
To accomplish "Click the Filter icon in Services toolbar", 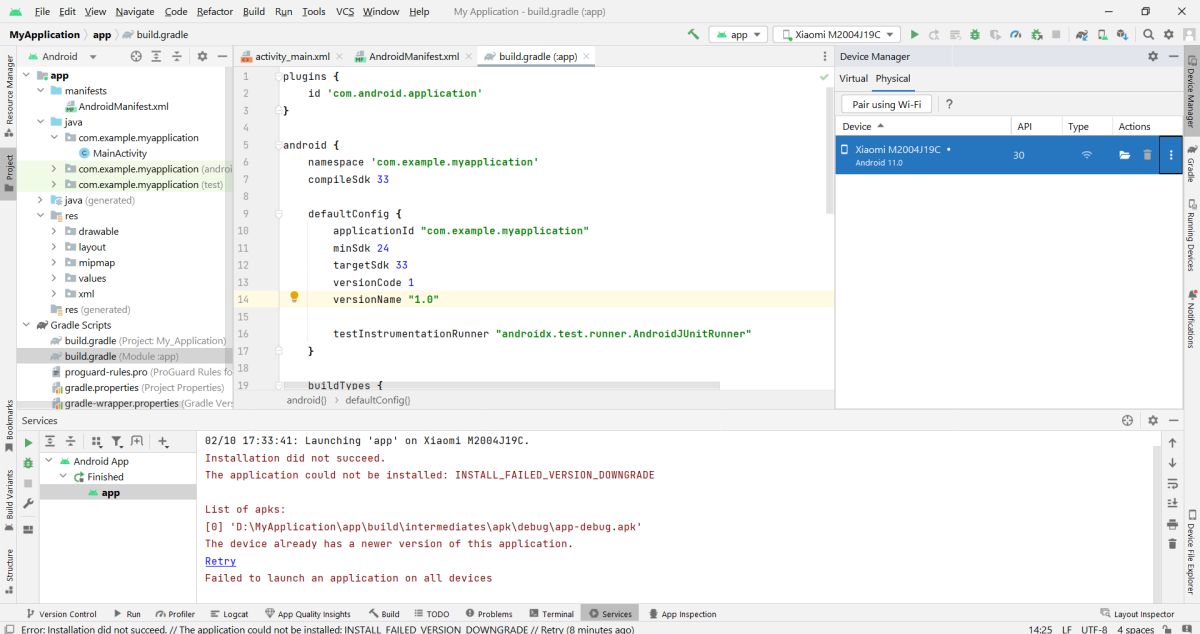I will 116,441.
